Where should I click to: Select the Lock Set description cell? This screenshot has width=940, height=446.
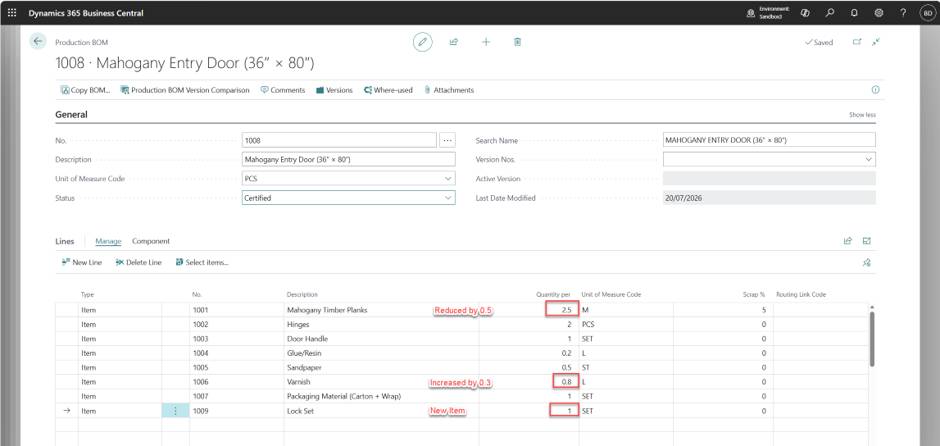381,411
